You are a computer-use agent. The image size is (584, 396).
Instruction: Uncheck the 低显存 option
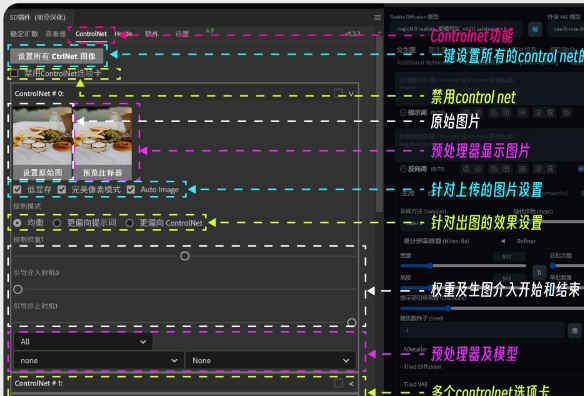point(17,190)
